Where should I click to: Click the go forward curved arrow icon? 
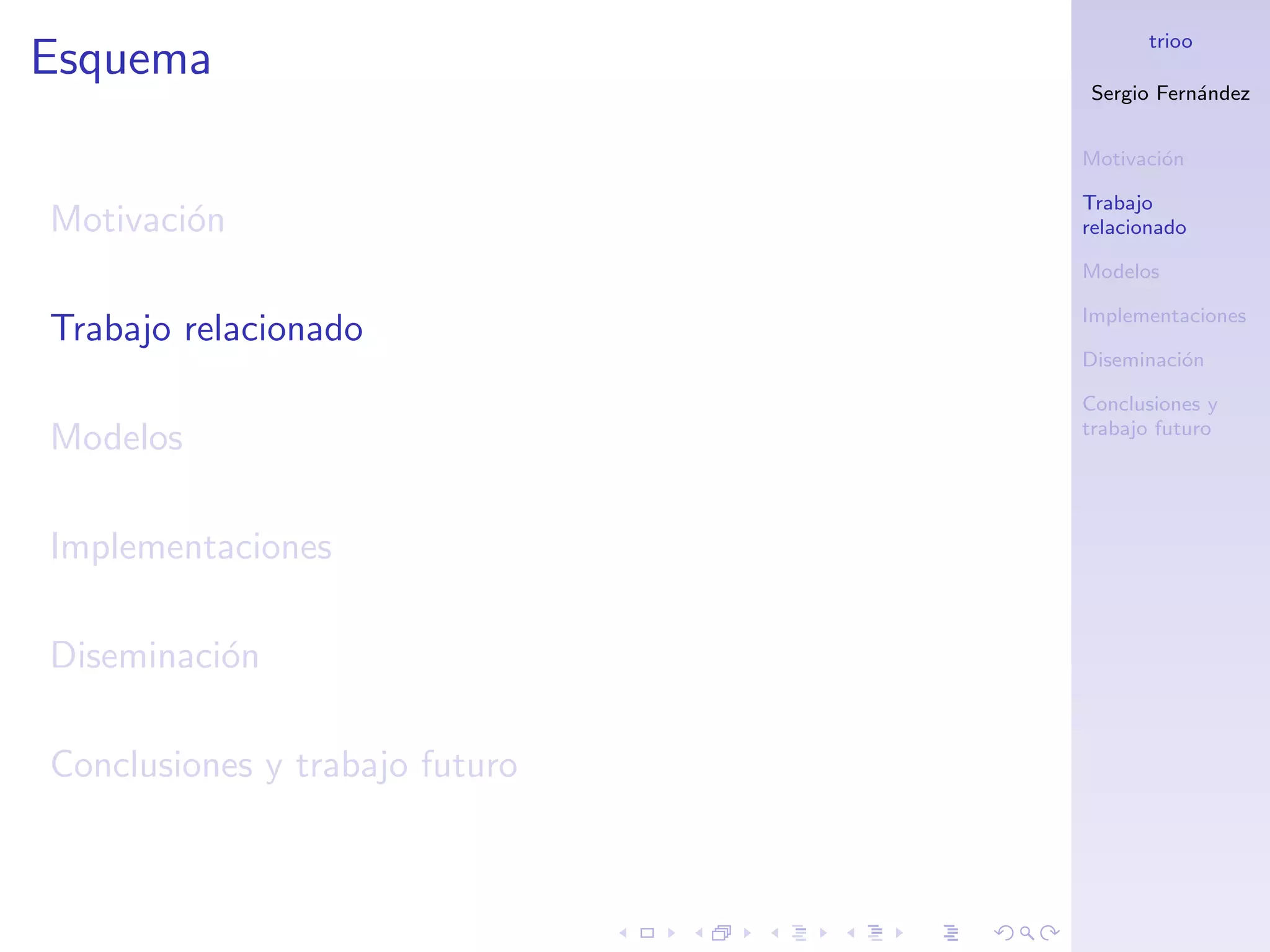1050,933
